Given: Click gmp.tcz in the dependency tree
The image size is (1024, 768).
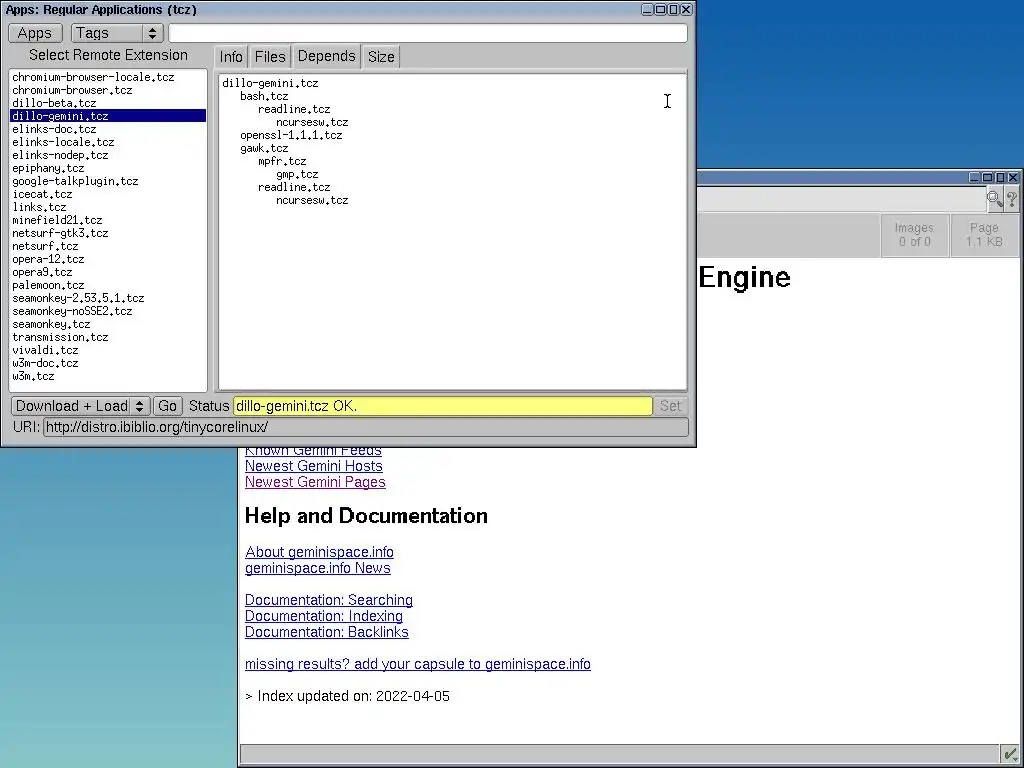Looking at the screenshot, I should point(297,174).
